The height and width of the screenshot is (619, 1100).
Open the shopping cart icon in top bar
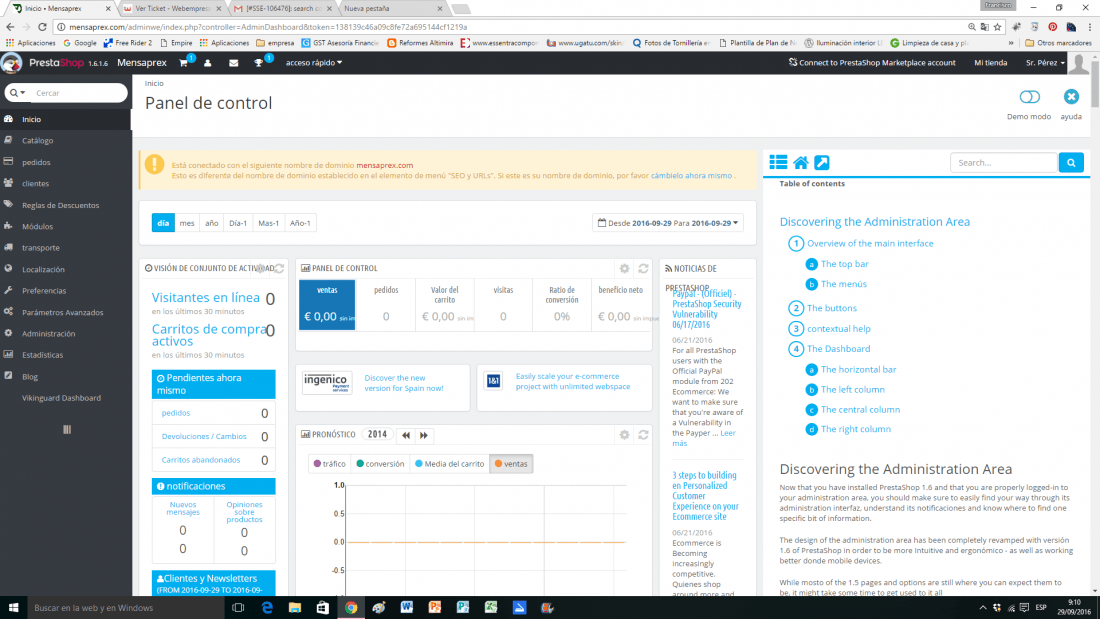[184, 63]
